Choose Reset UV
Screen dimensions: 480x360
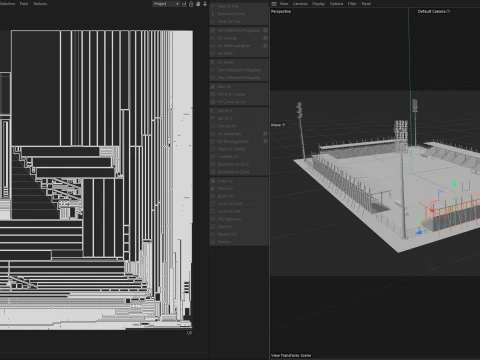point(239,196)
